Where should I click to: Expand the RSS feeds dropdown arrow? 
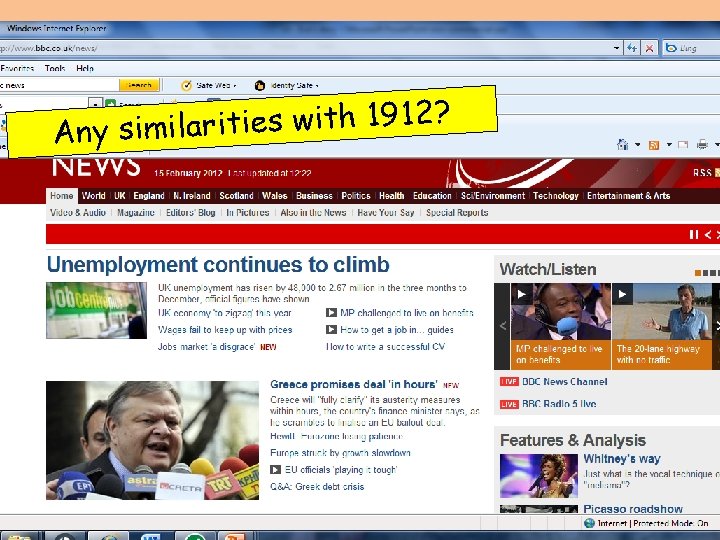point(669,145)
